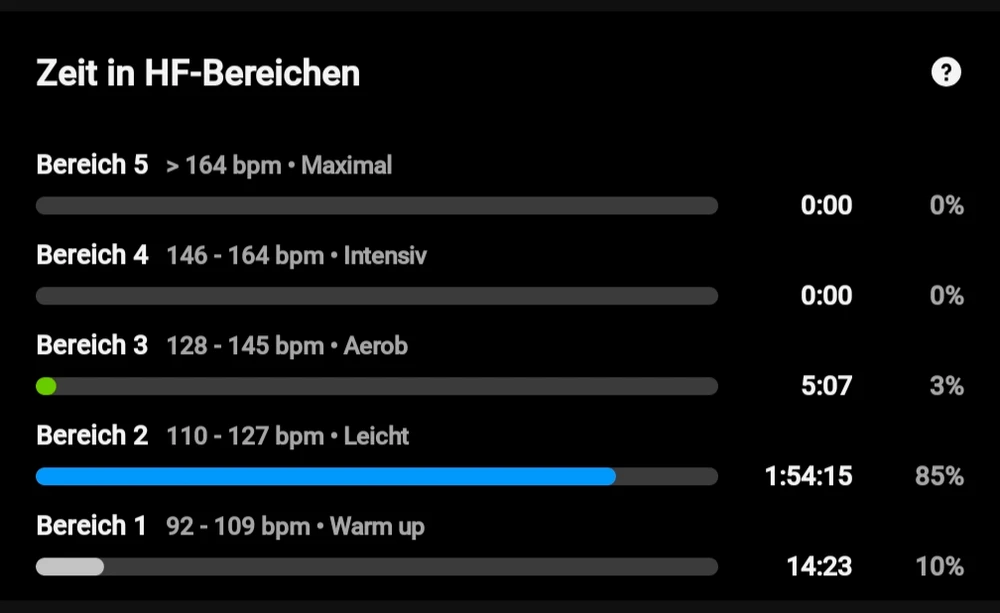Select the 'Bereich 5' label
Screen dimensions: 1000x613
pyautogui.click(x=92, y=165)
